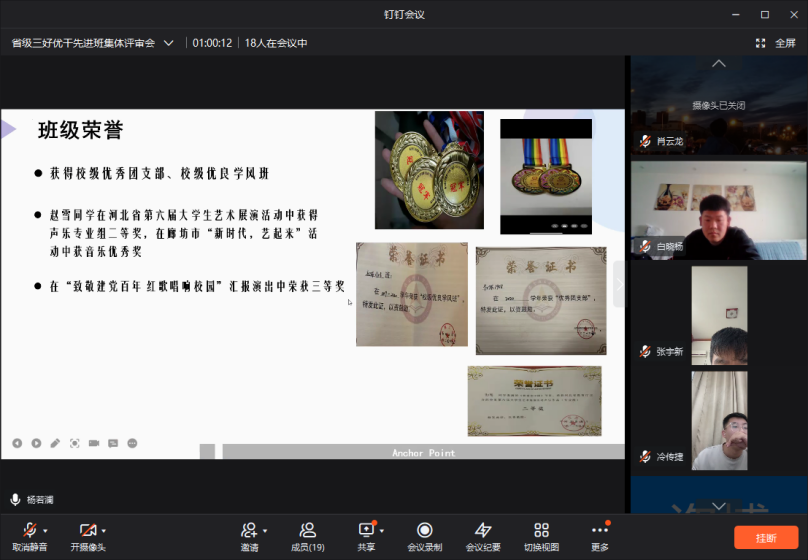Screen dimensions: 808x560
Task: Open the arrow next to 开摄像头
Action: tap(104, 530)
